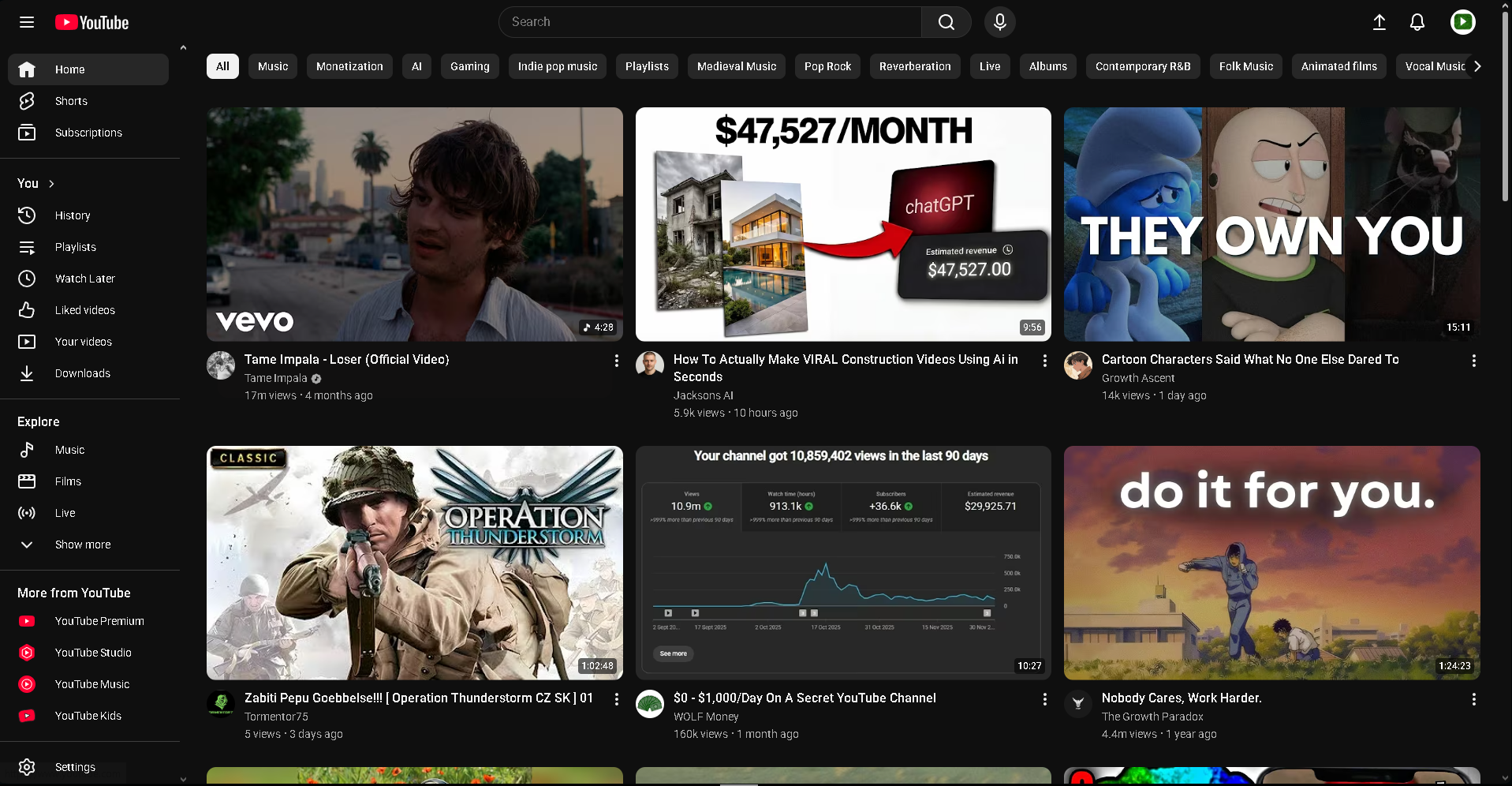
Task: Open your account avatar menu
Action: (x=1462, y=22)
